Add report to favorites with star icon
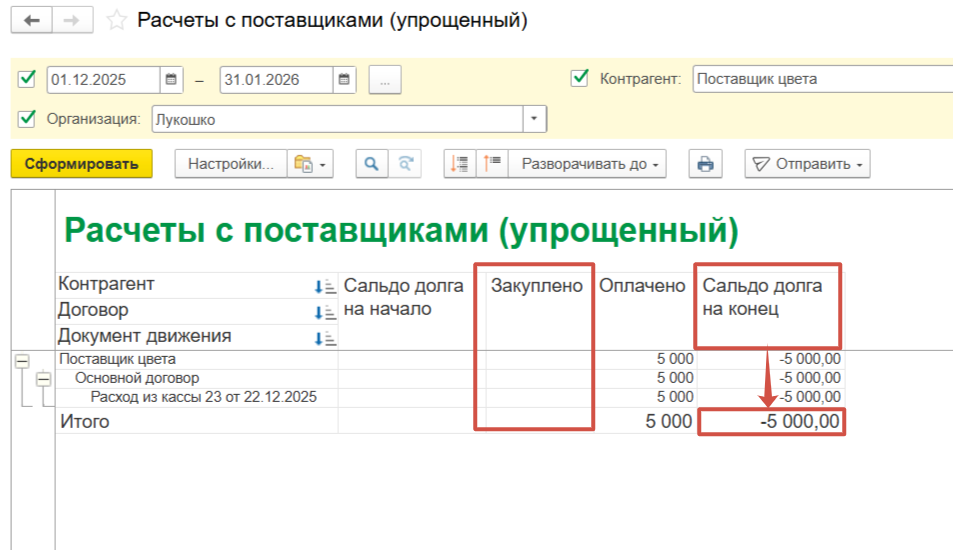 (x=117, y=20)
